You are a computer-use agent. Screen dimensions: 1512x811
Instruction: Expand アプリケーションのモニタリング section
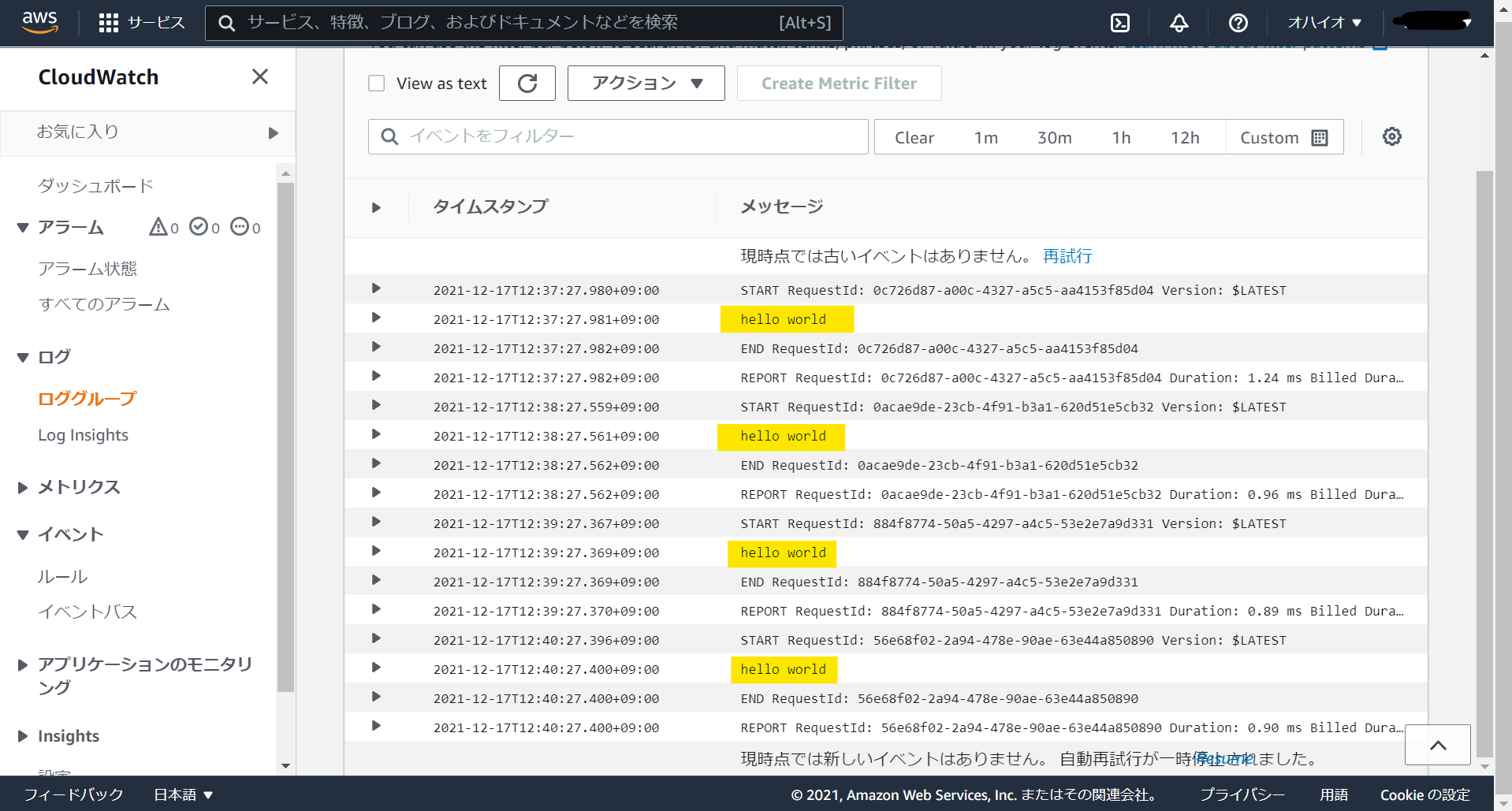[23, 665]
